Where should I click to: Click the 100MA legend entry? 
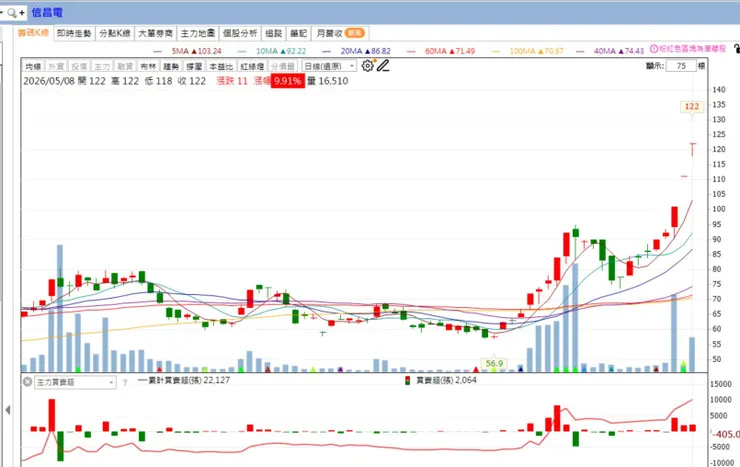(x=528, y=51)
